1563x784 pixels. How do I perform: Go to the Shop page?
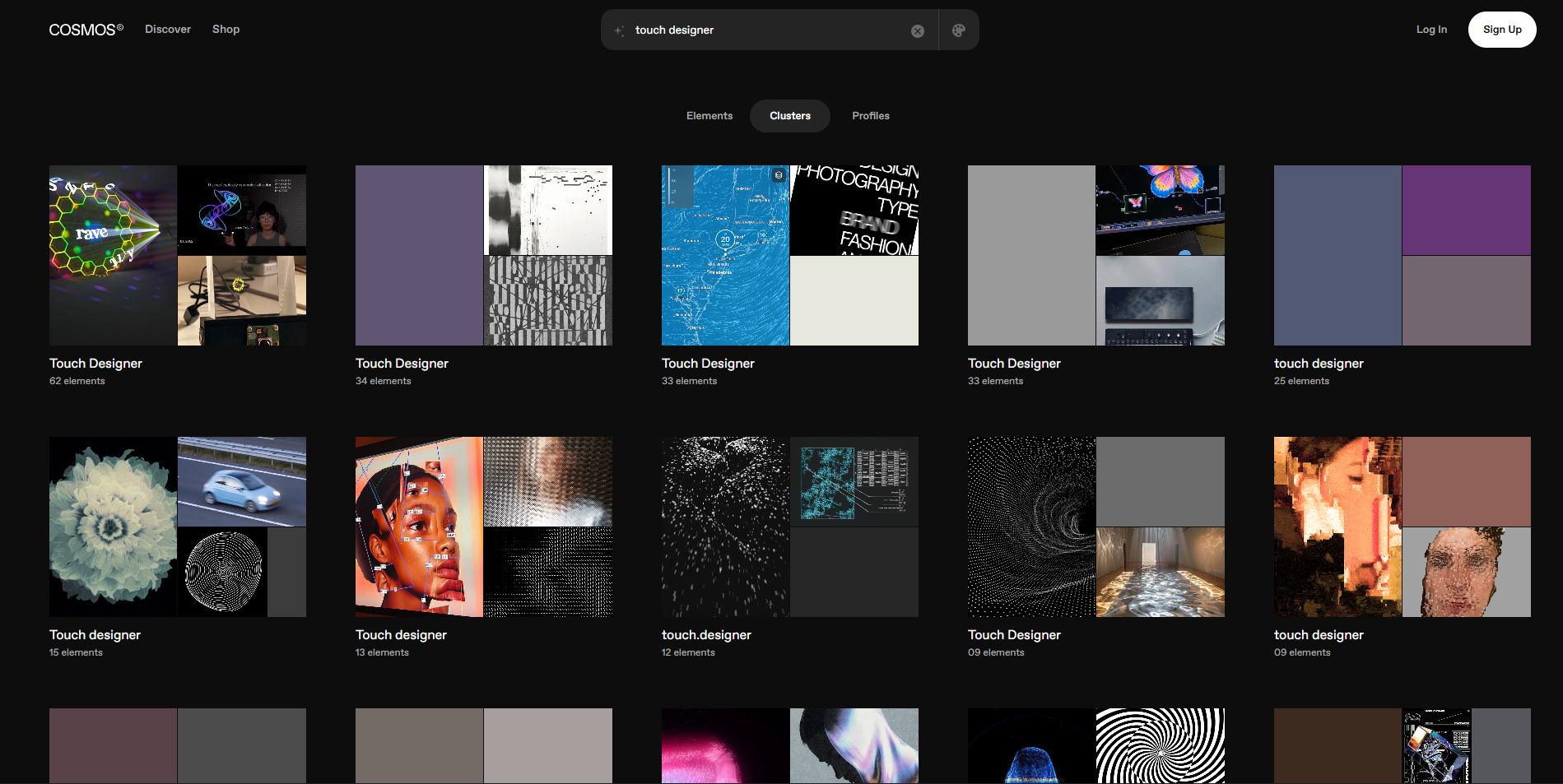click(226, 30)
